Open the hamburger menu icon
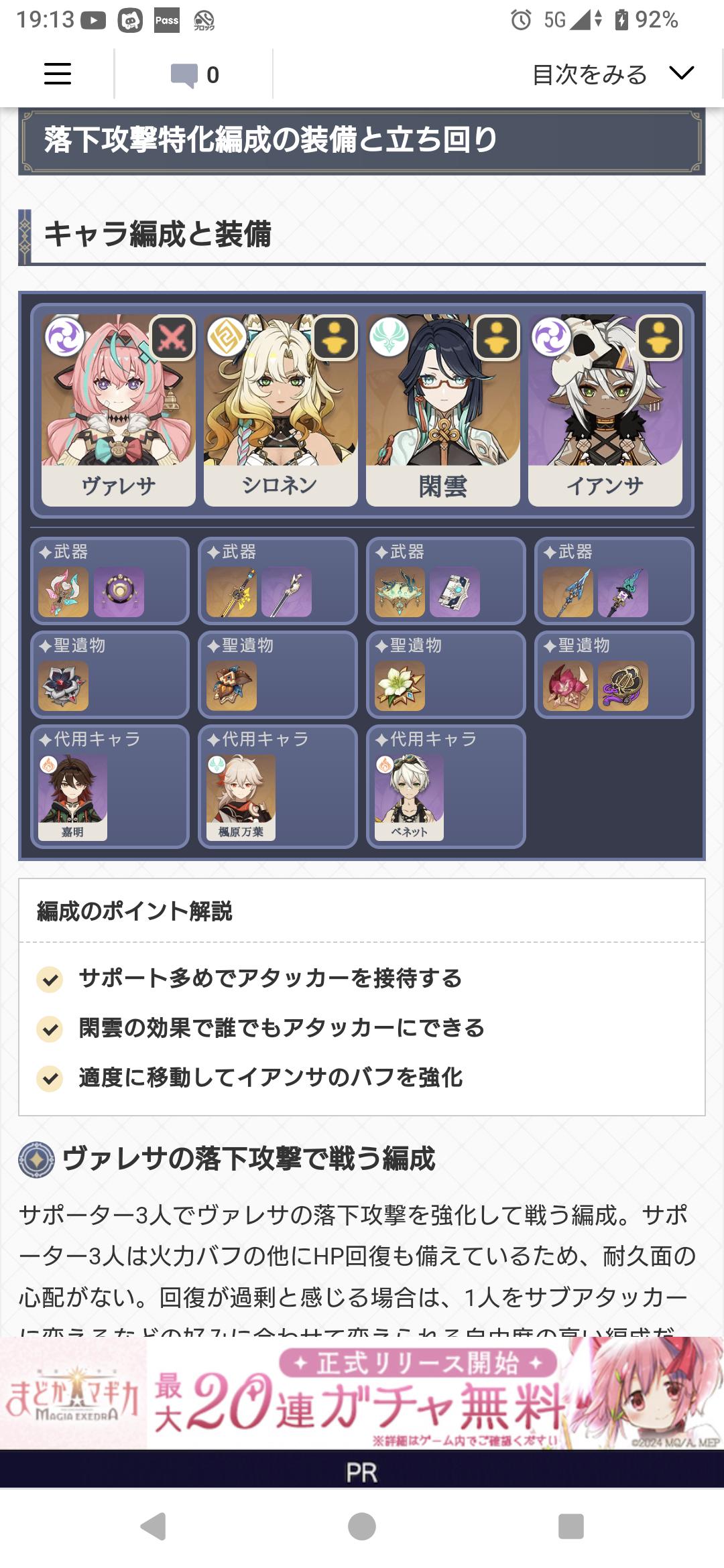Viewport: 724px width, 1568px height. coord(58,74)
